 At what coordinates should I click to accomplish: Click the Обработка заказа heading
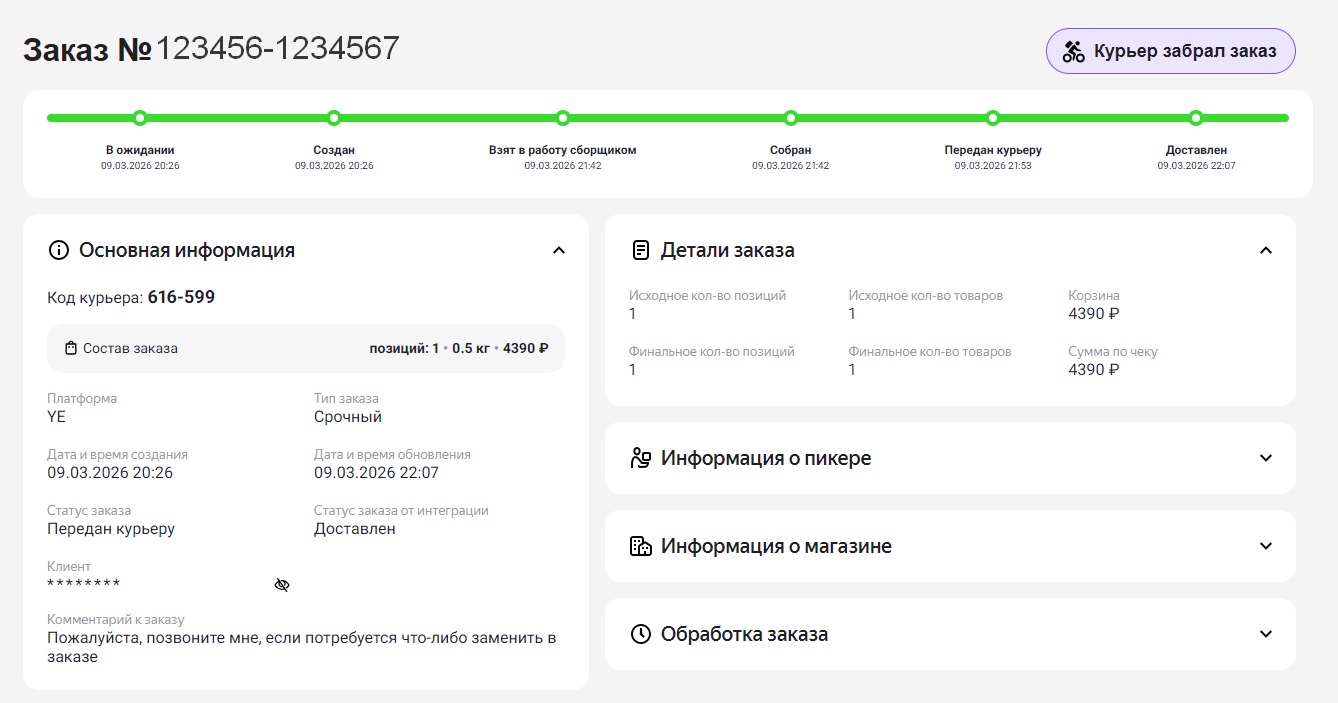(x=744, y=634)
